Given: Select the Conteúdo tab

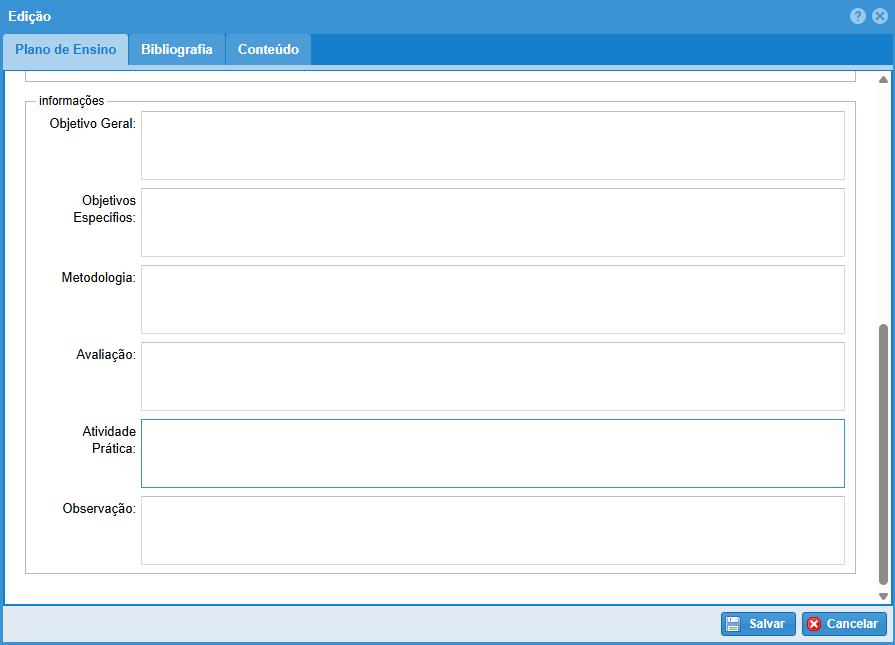Looking at the screenshot, I should (x=268, y=50).
